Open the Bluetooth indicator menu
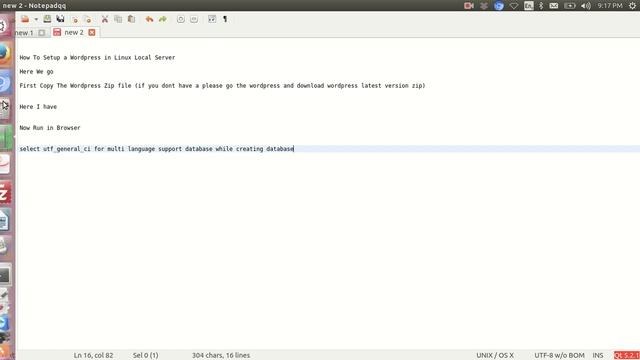Screen dimensions: 640x360 point(541,6)
